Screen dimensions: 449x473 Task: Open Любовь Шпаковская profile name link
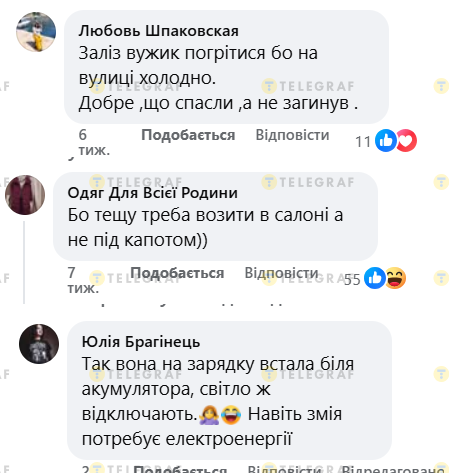pyautogui.click(x=159, y=31)
